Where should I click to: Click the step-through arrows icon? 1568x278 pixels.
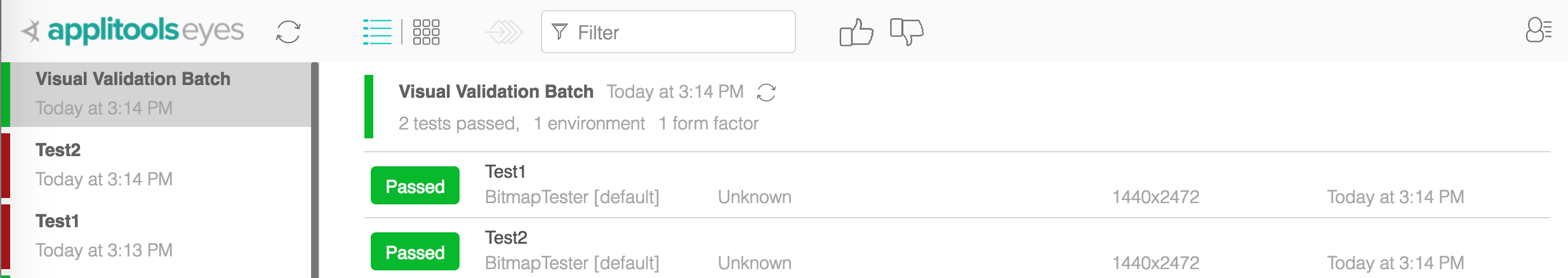(x=504, y=32)
